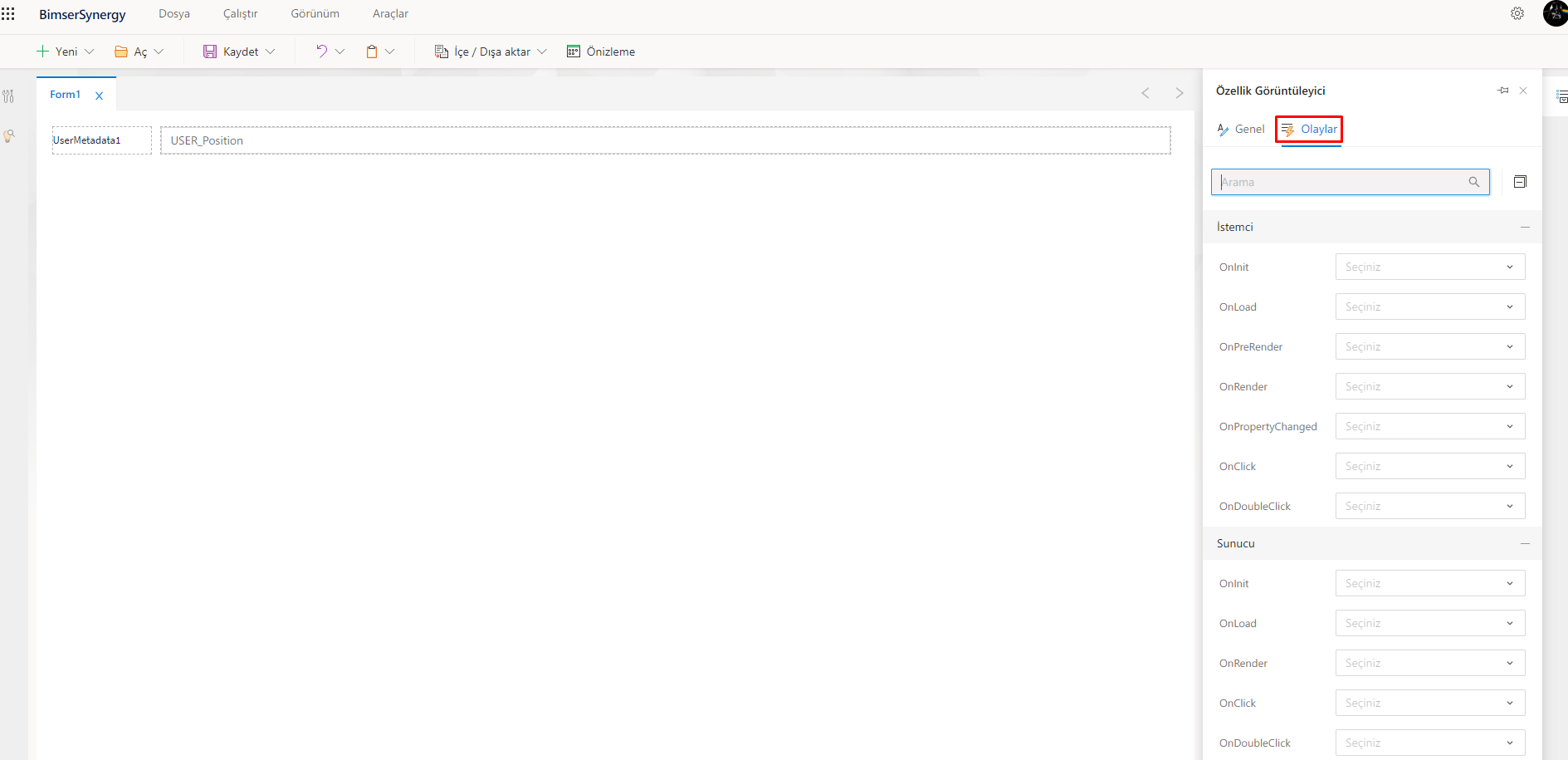Open the Sunucu OnDoubleClick dropdown

pyautogui.click(x=1430, y=743)
